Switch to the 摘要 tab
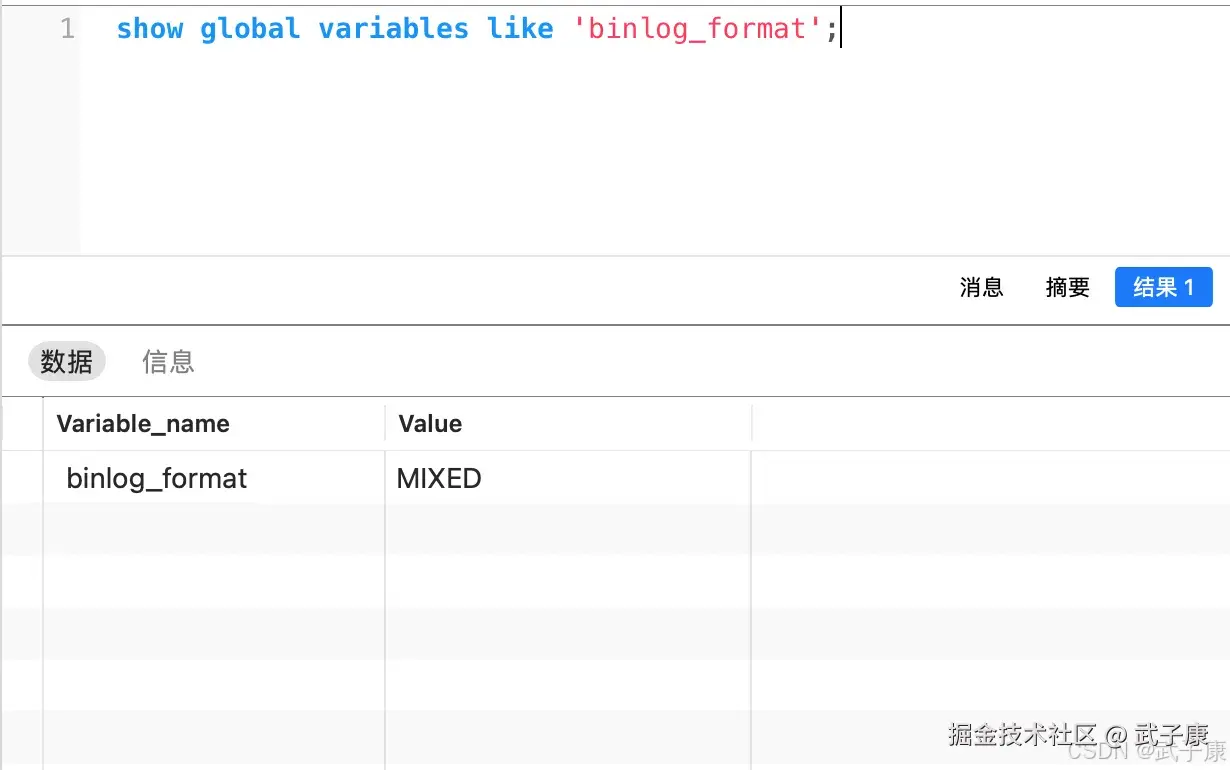The width and height of the screenshot is (1230, 770). pyautogui.click(x=1067, y=288)
